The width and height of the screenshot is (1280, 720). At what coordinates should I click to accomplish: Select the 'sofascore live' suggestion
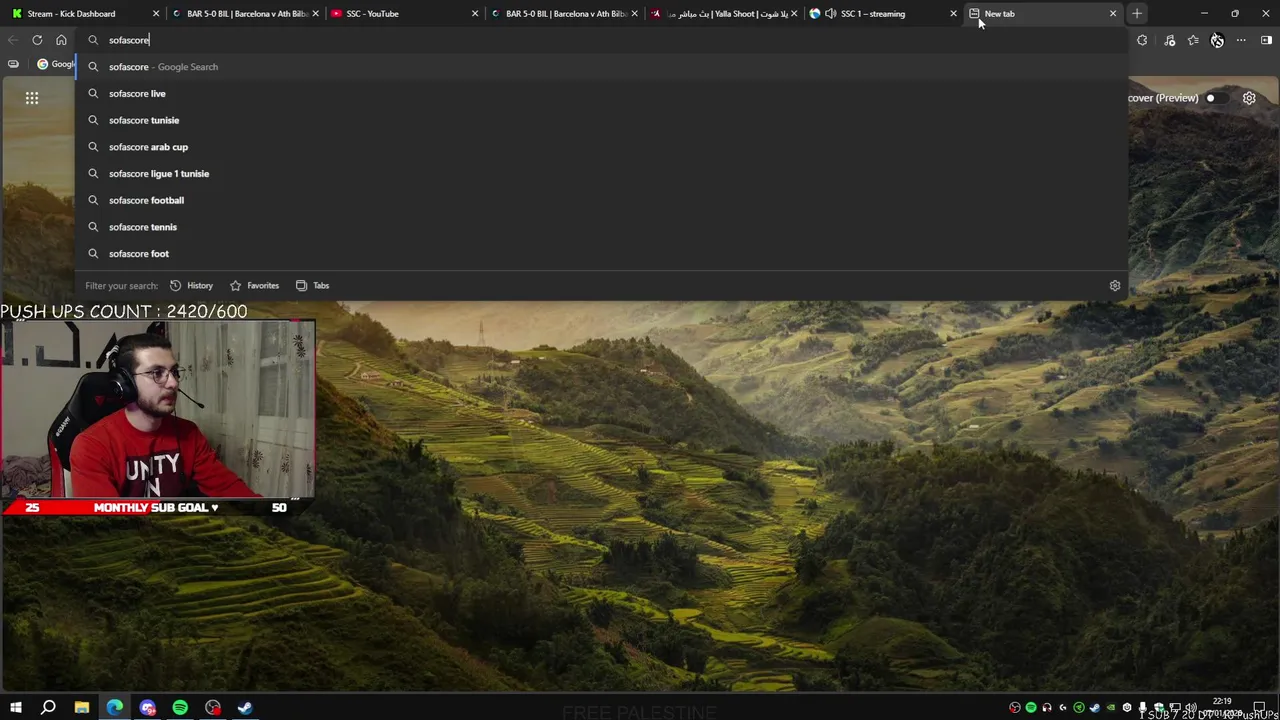pyautogui.click(x=601, y=94)
